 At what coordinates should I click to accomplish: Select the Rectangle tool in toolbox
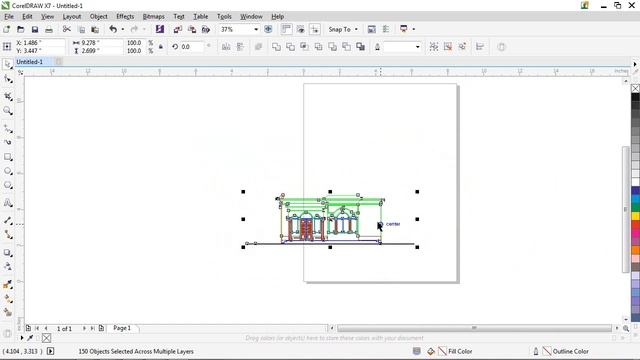pos(7,157)
